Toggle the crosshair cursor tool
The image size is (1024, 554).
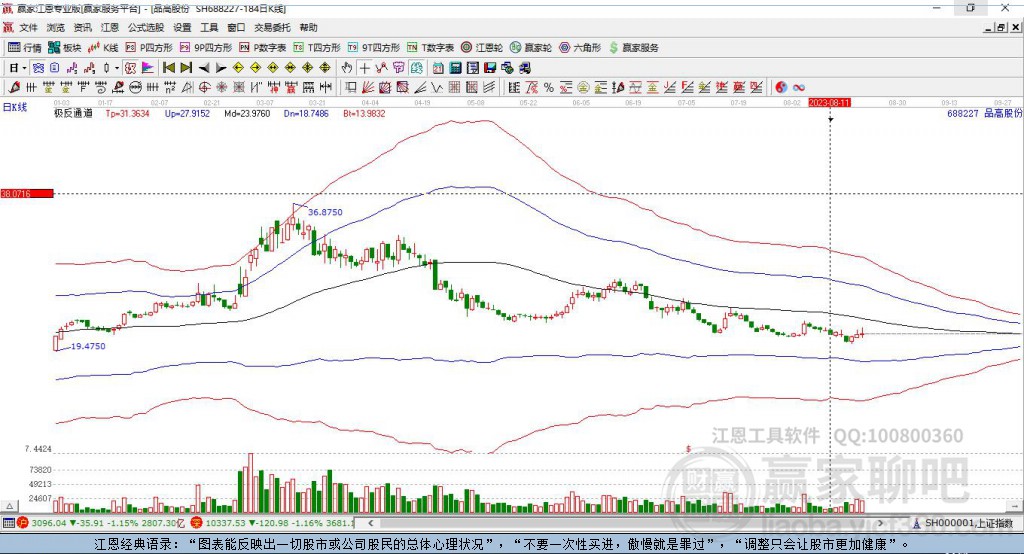point(364,68)
